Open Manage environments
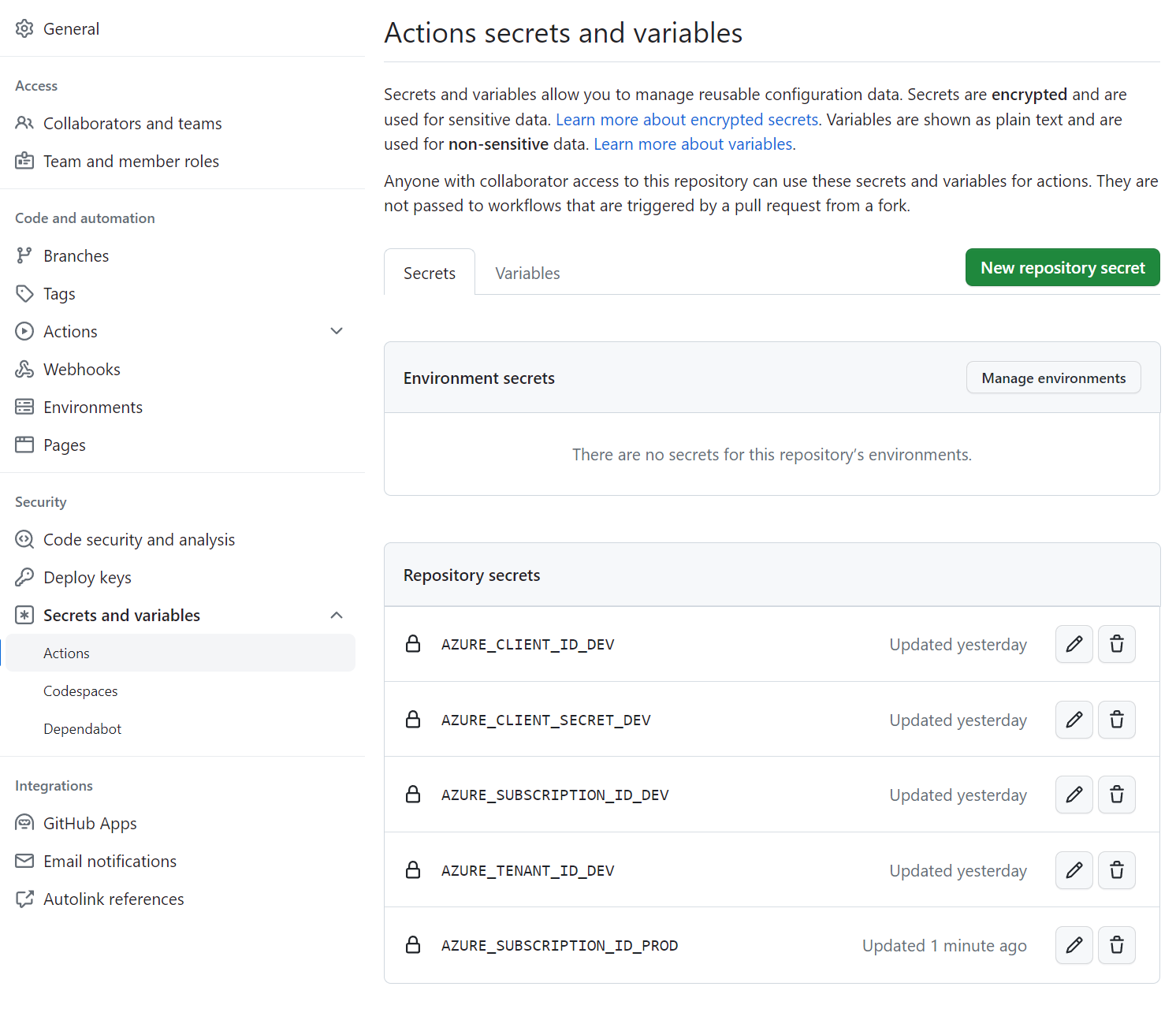The width and height of the screenshot is (1176, 1020). click(1053, 378)
